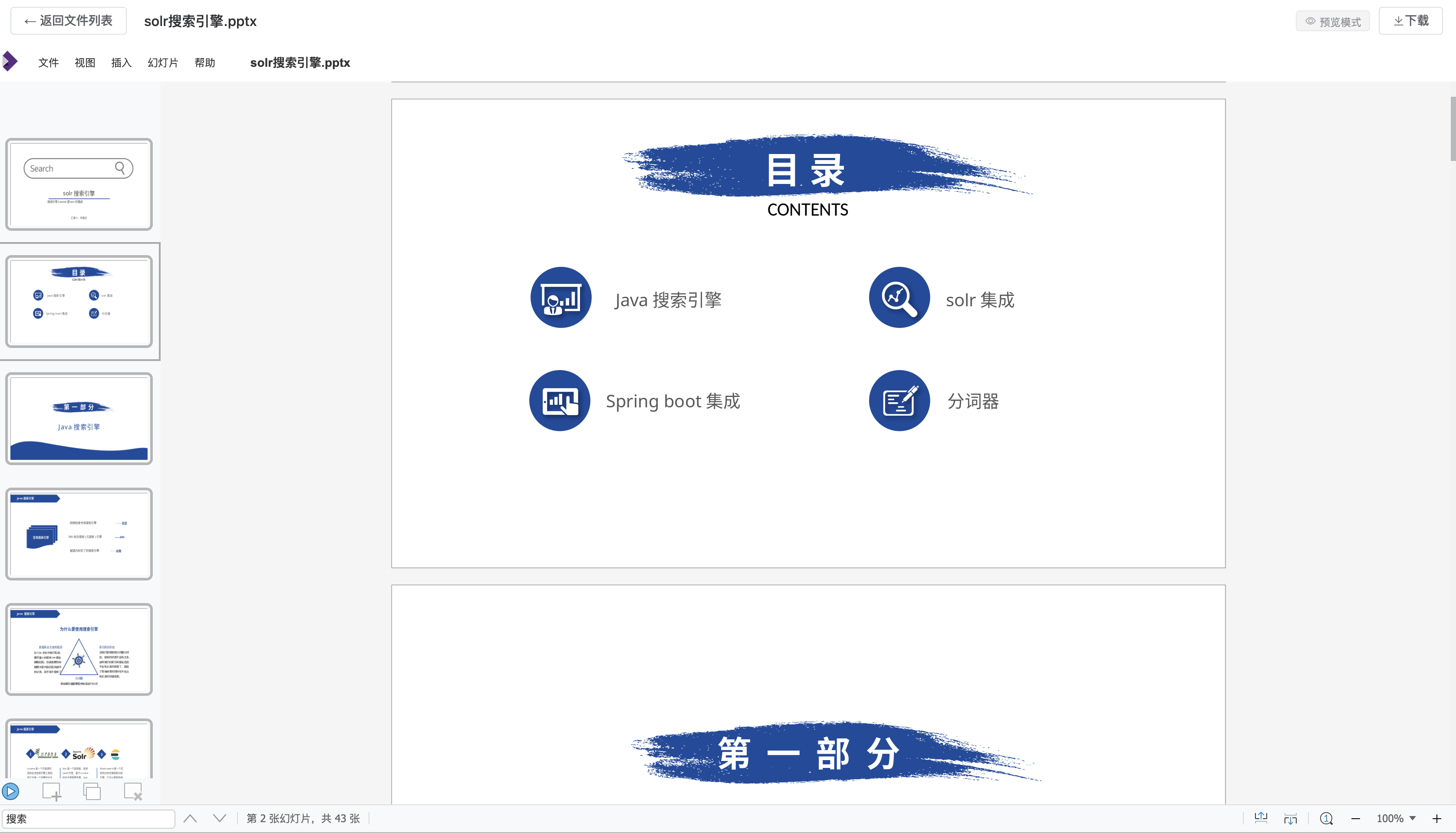Click the 搜索 search input field

tap(88, 818)
